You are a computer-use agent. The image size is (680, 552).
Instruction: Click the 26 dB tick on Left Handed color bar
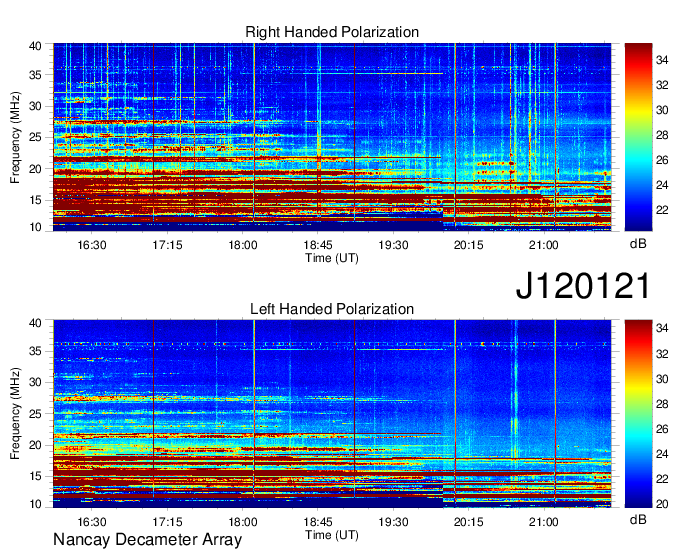(662, 429)
